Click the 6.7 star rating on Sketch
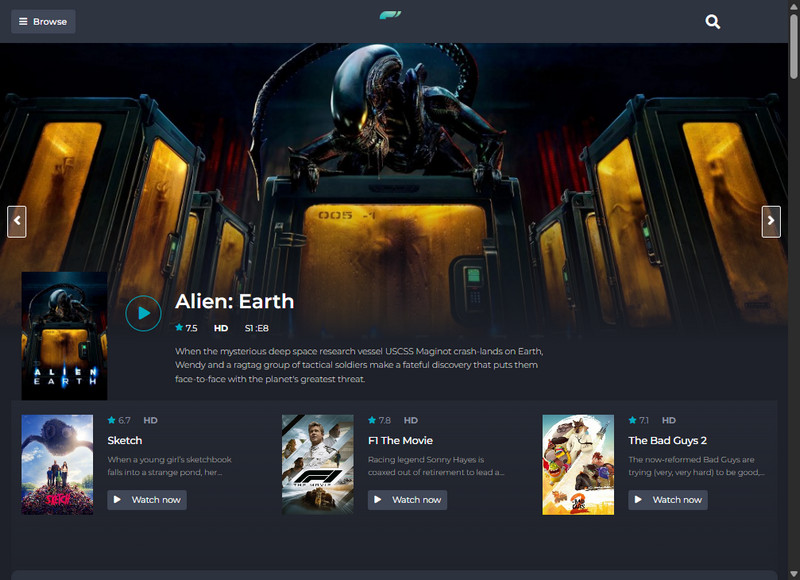This screenshot has width=800, height=580. [119, 420]
